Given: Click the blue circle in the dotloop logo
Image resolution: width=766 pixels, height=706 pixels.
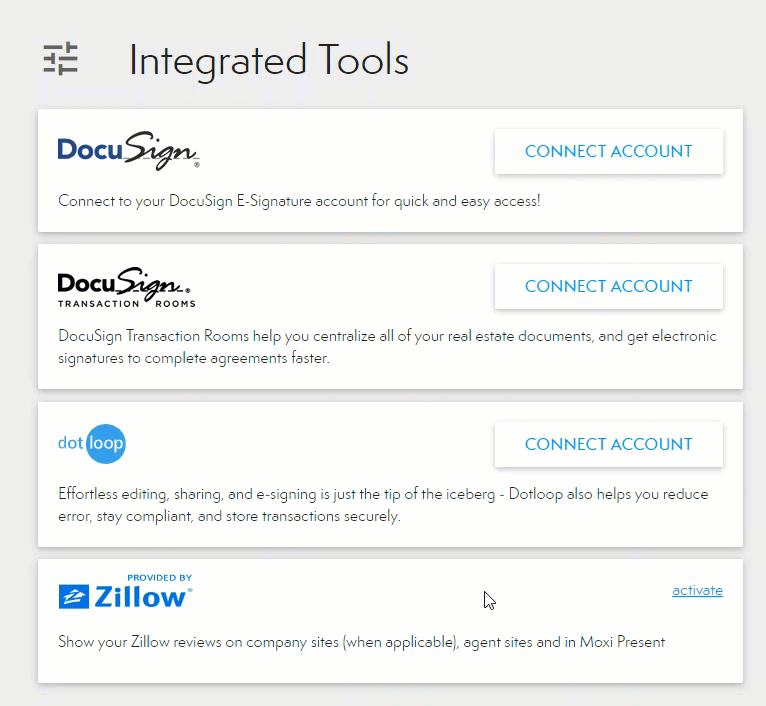Looking at the screenshot, I should (x=105, y=444).
